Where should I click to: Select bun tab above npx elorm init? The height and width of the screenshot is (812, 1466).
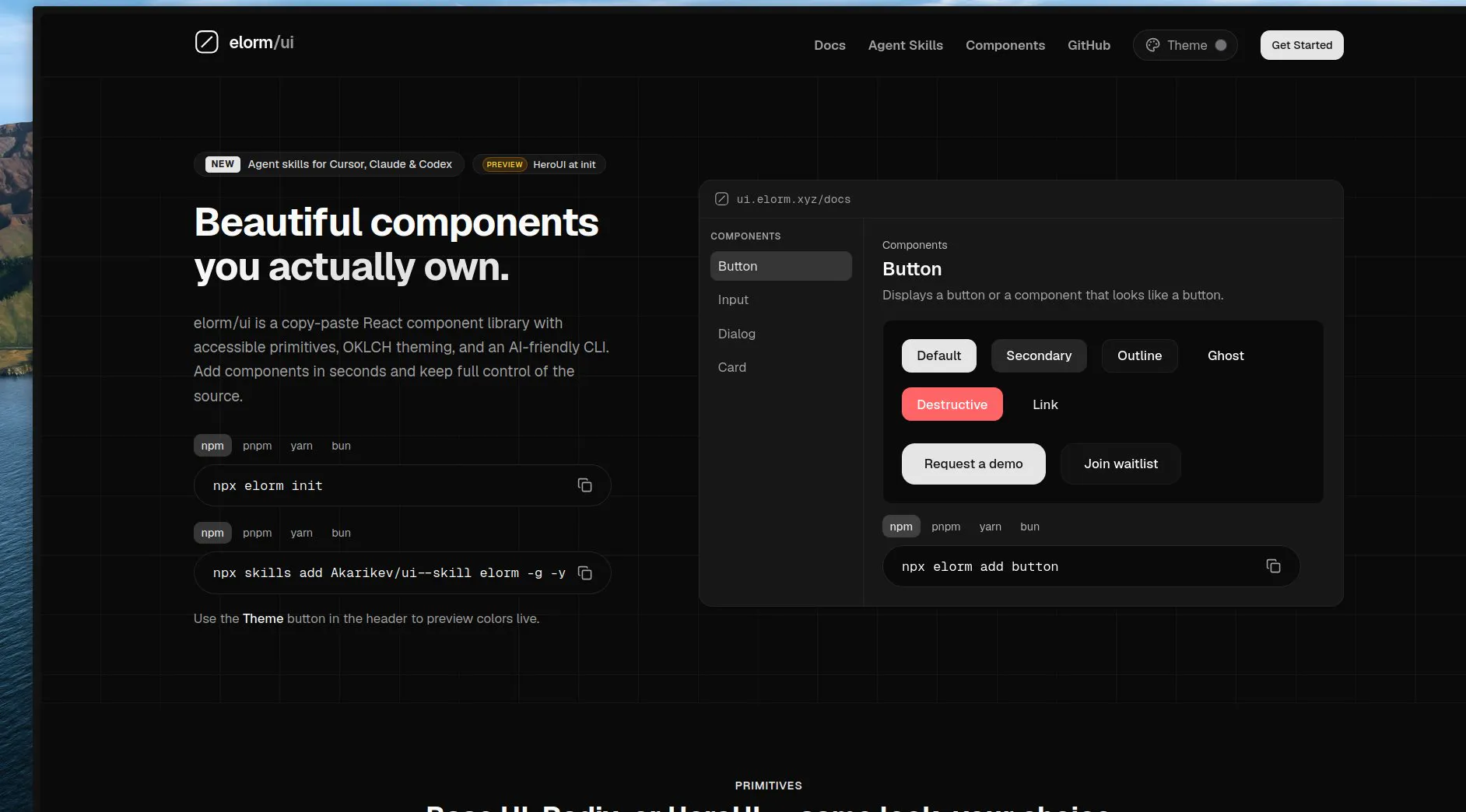pos(341,446)
